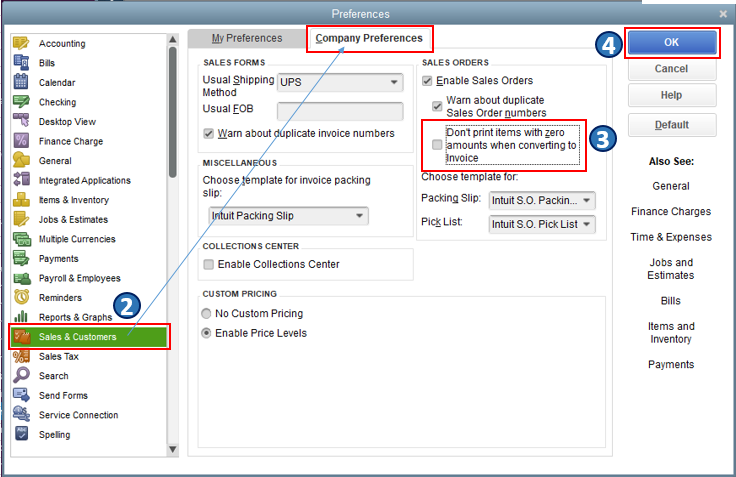The image size is (736, 477).
Task: Open the General preferences icon
Action: pos(21,160)
